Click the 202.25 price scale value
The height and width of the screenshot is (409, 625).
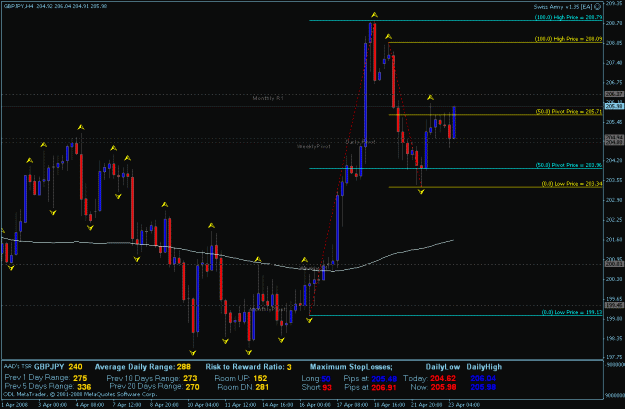(x=614, y=220)
